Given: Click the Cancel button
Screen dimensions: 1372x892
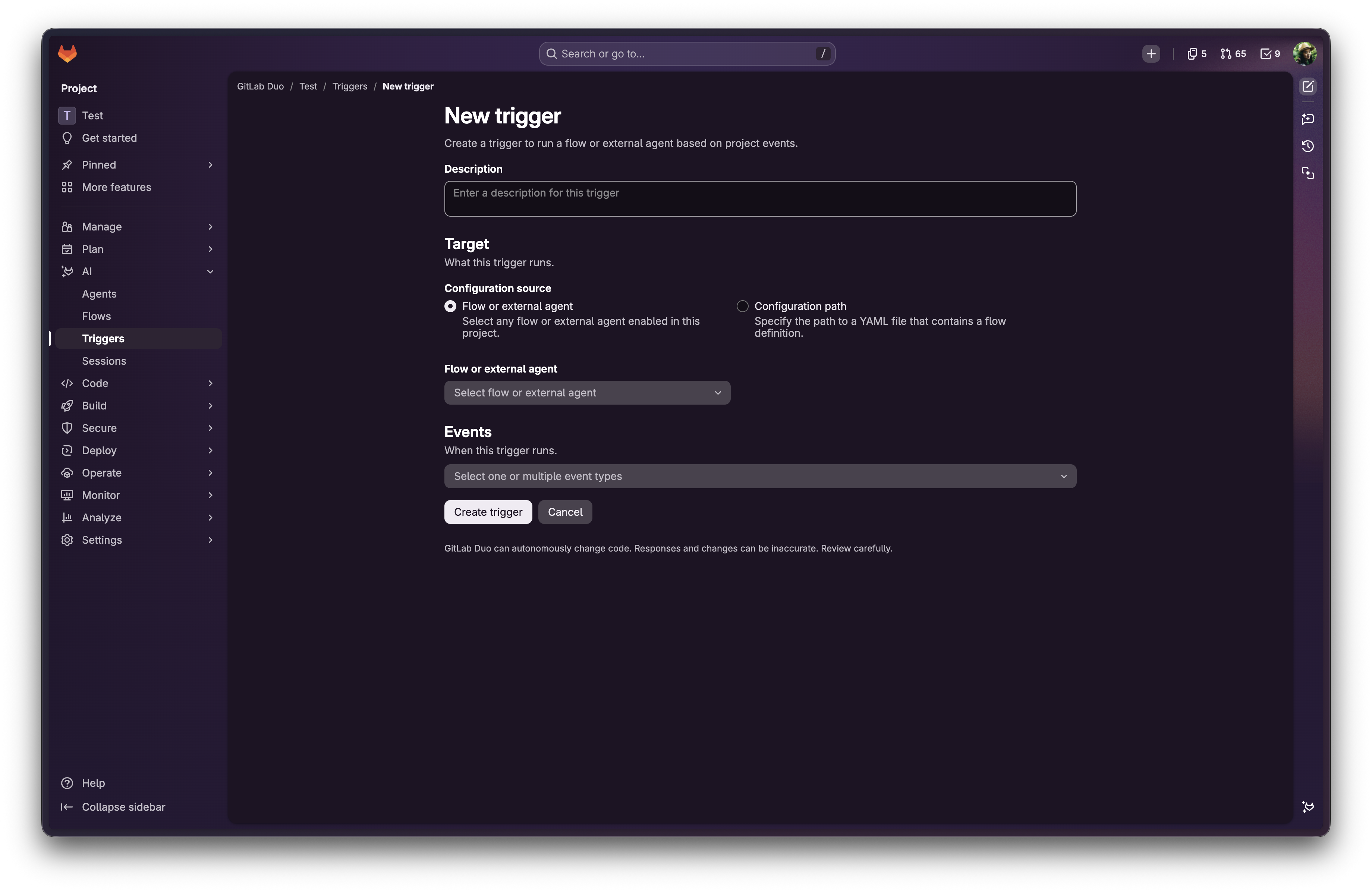Looking at the screenshot, I should 565,512.
